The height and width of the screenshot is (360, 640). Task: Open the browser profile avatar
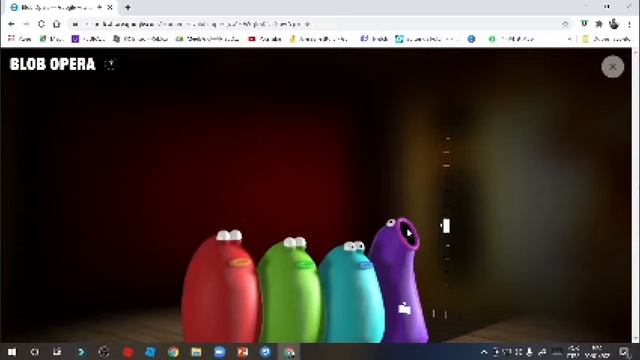pyautogui.click(x=614, y=24)
